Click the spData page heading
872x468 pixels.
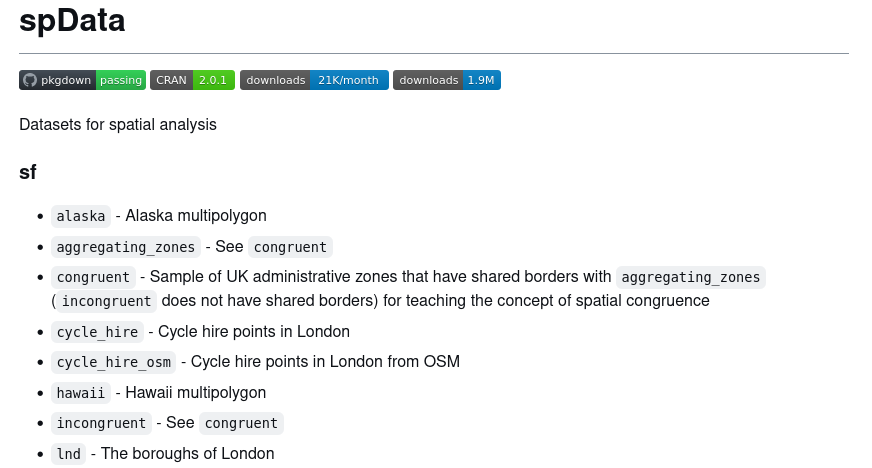72,21
